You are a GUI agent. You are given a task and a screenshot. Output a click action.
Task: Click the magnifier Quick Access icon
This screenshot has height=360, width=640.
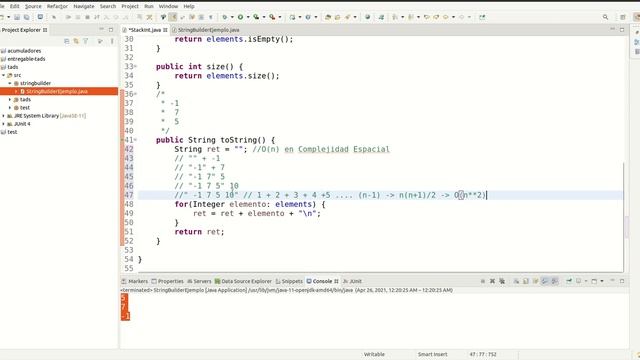(605, 17)
